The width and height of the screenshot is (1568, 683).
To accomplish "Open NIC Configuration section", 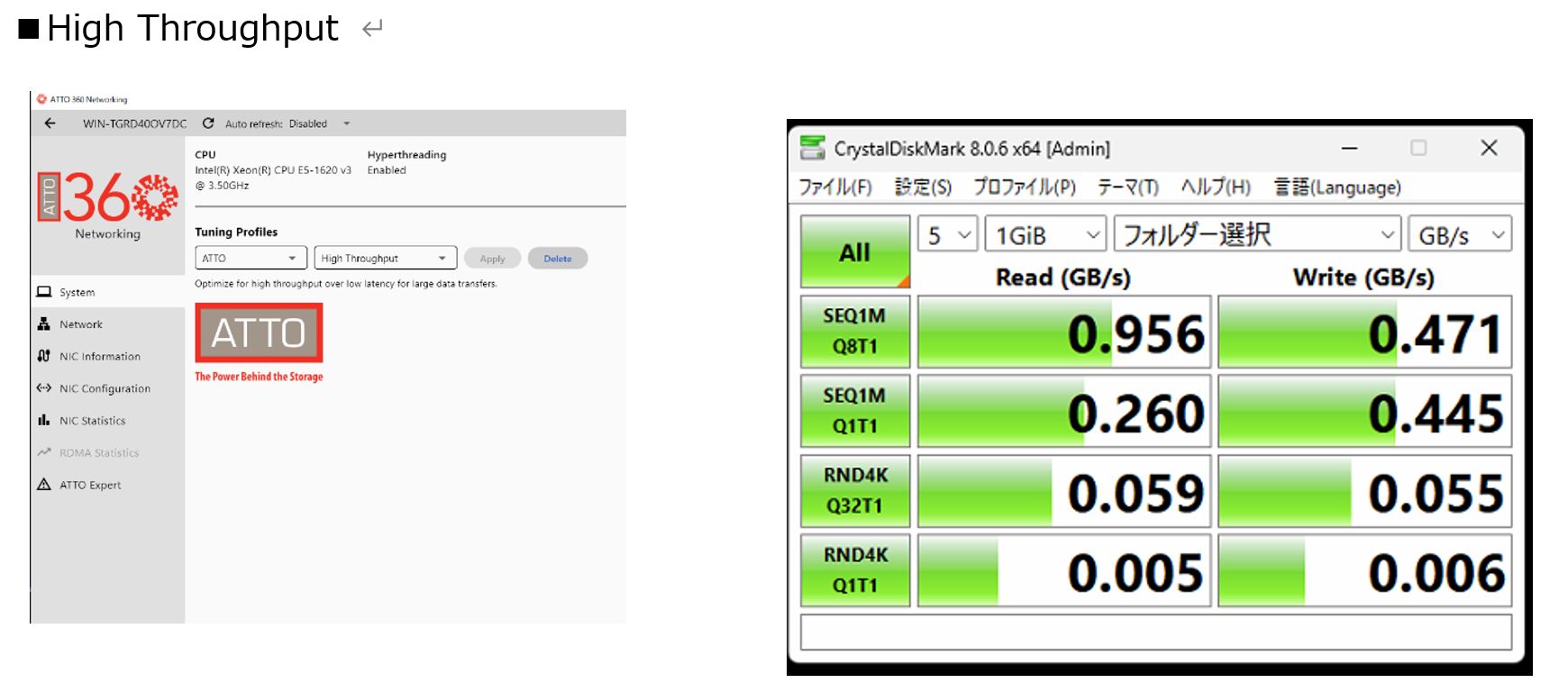I will tap(107, 388).
